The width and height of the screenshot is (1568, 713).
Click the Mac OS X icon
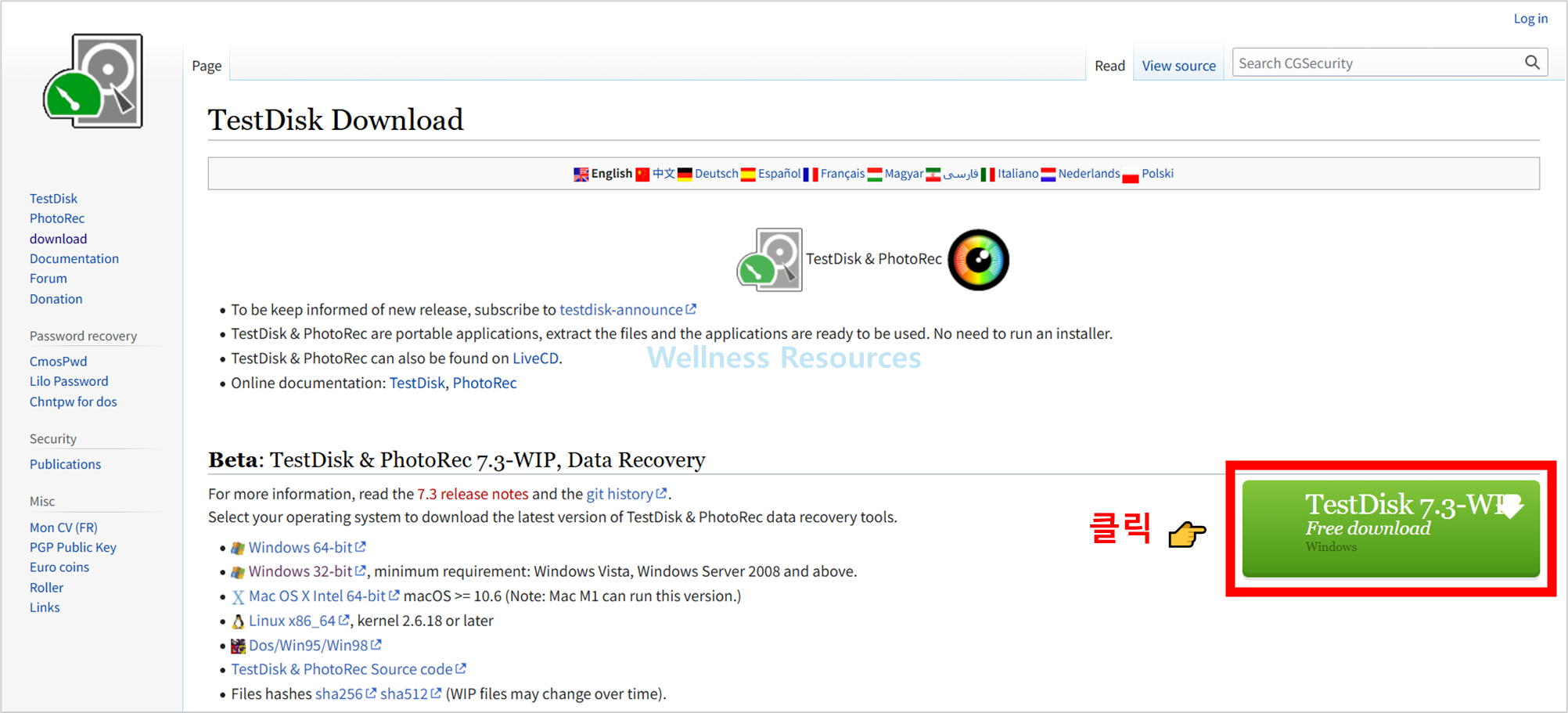[238, 597]
